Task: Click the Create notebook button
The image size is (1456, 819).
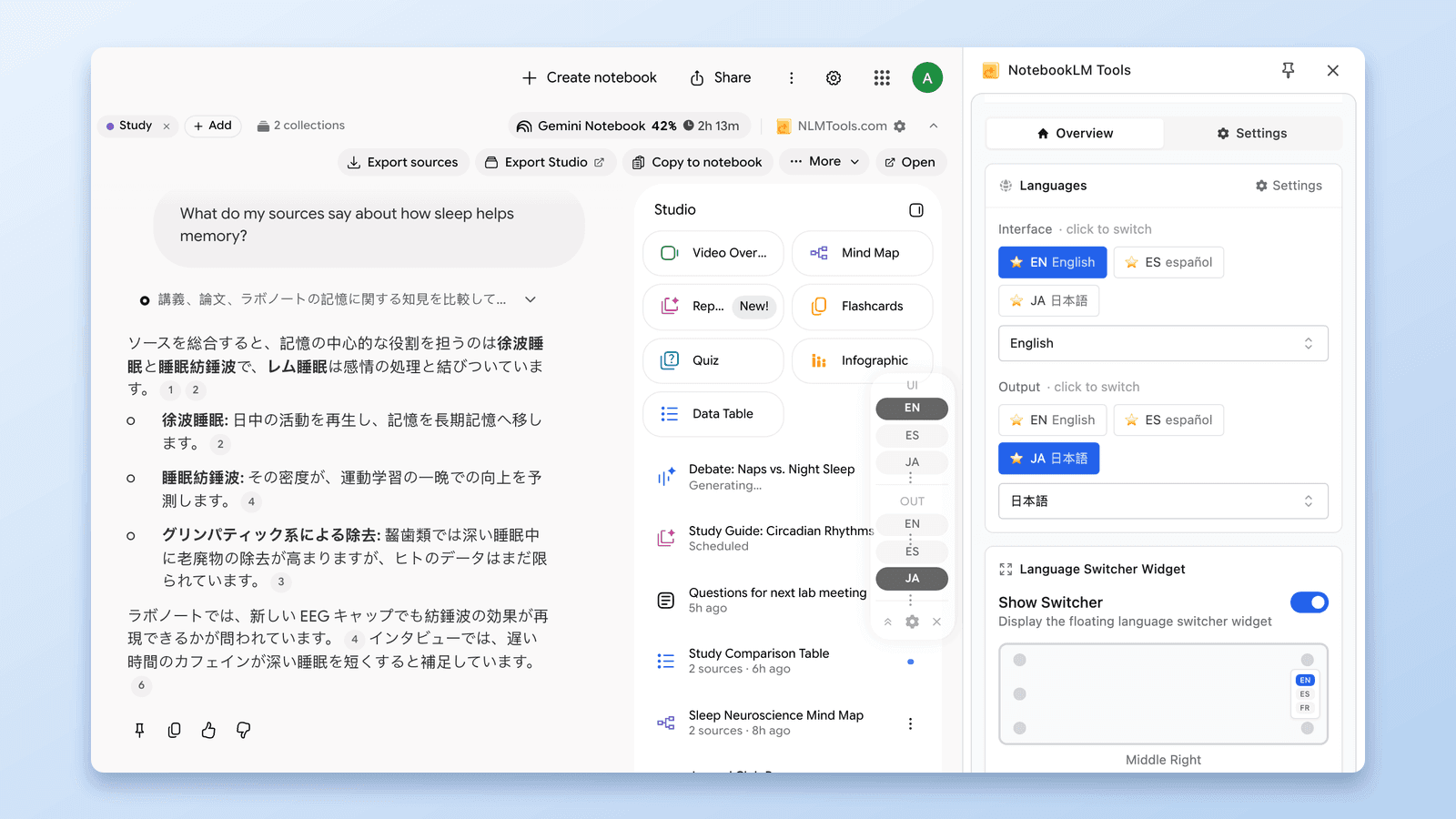Action: 589,78
